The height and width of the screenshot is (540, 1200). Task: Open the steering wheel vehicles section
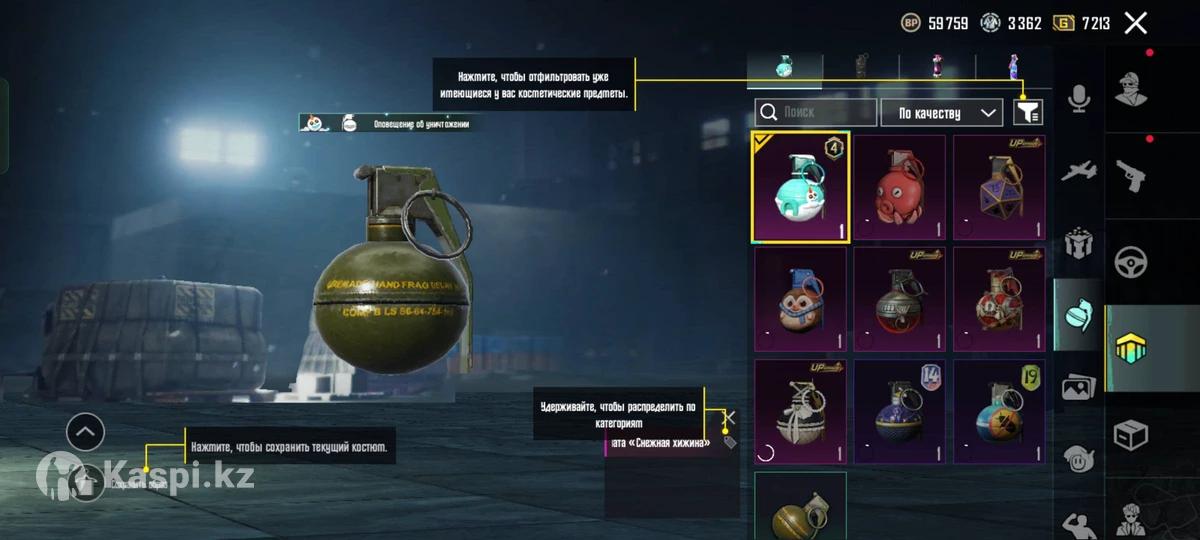[1131, 262]
